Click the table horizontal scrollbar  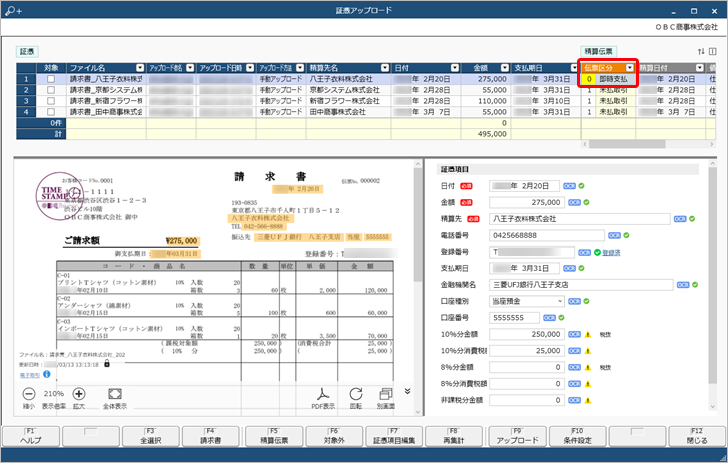pyautogui.click(x=627, y=144)
